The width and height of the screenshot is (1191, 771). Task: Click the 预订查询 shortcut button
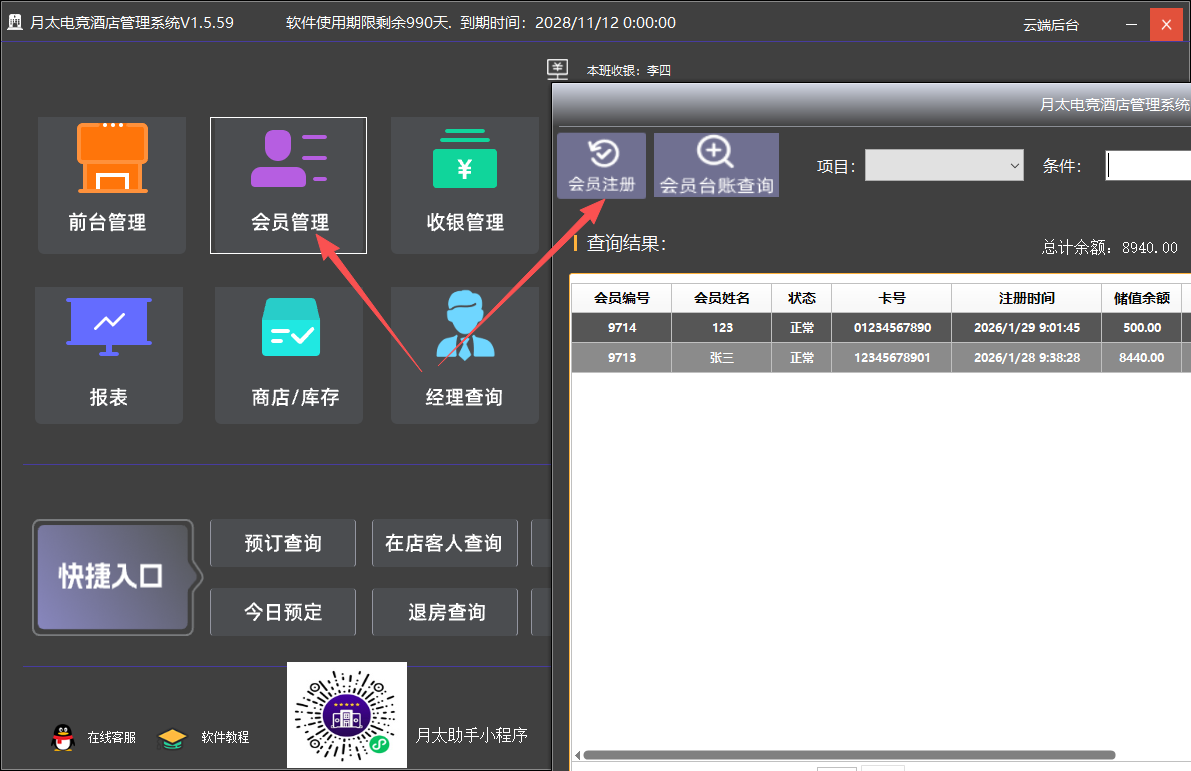(283, 543)
